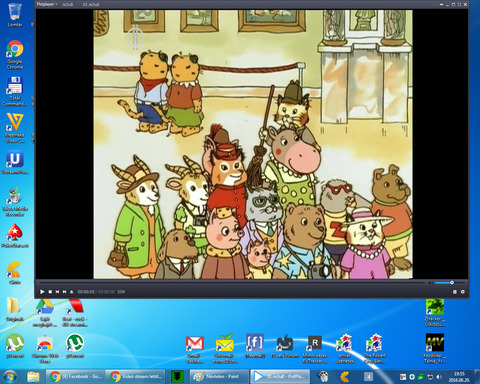Viewport: 480px width, 384px height.
Task: Switch to the Facebook Chrome taskbar window
Action: (75, 377)
